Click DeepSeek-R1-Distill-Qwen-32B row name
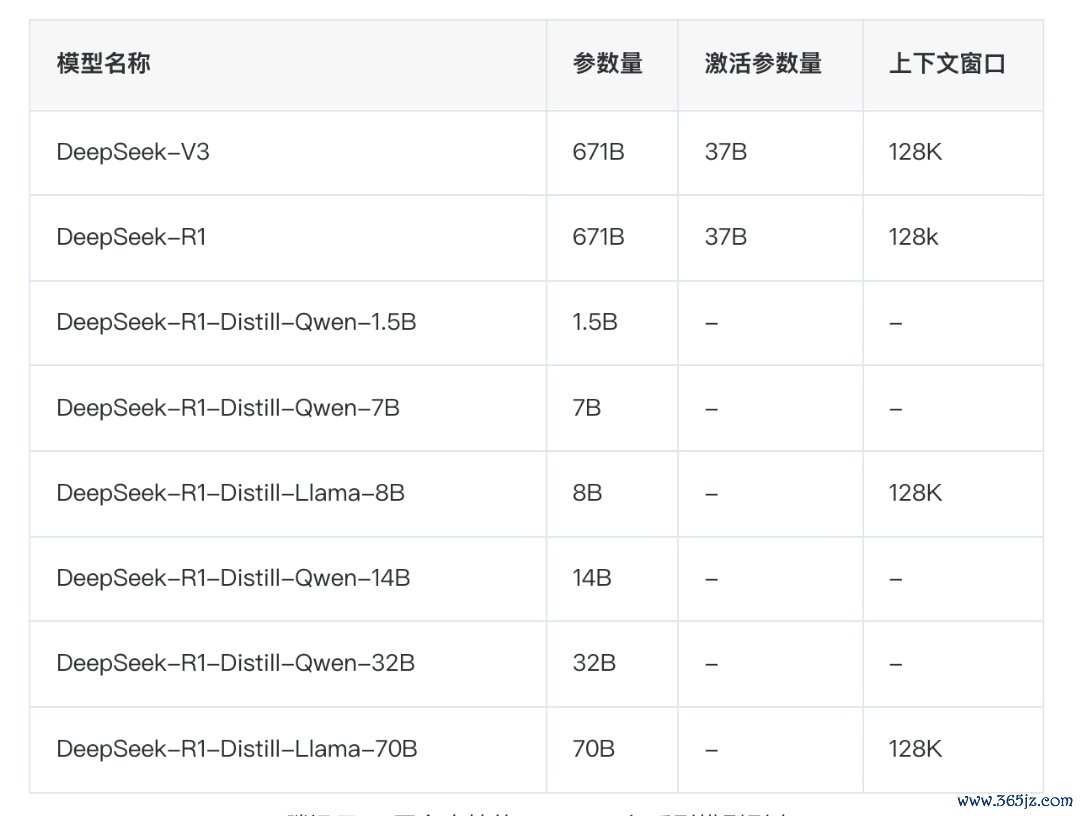 (x=235, y=663)
